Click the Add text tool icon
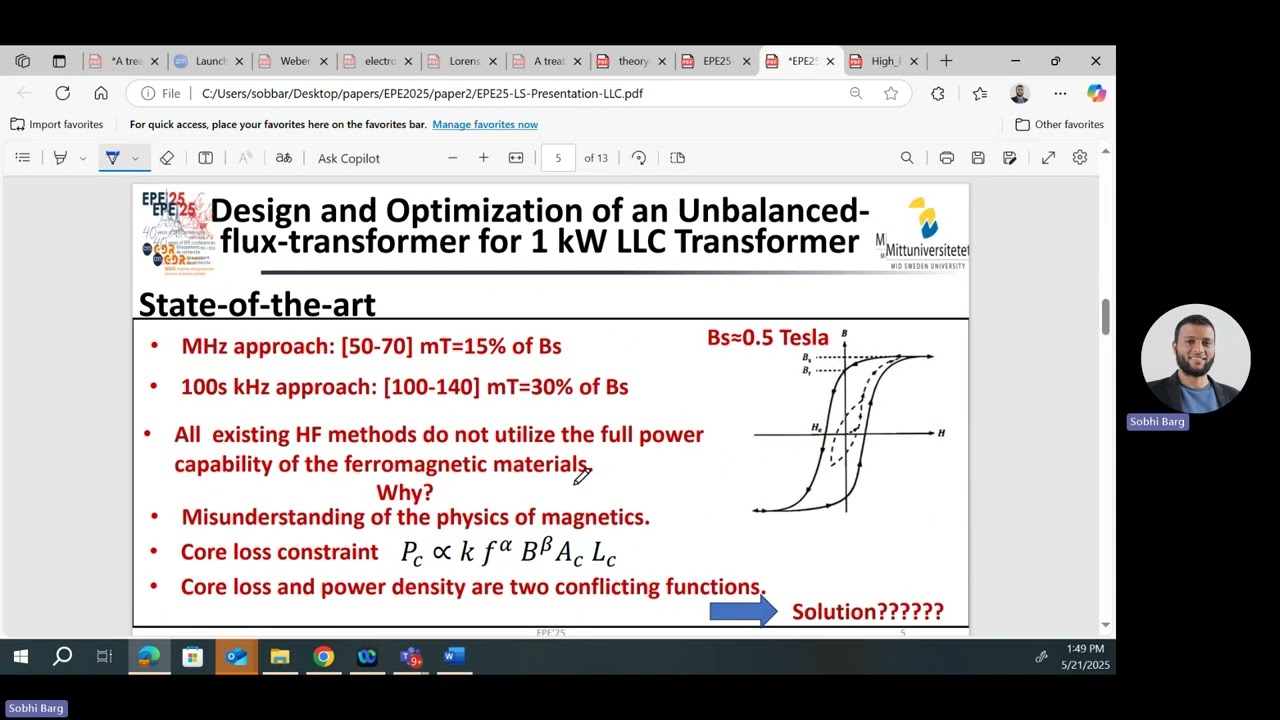This screenshot has width=1280, height=720. [x=205, y=158]
